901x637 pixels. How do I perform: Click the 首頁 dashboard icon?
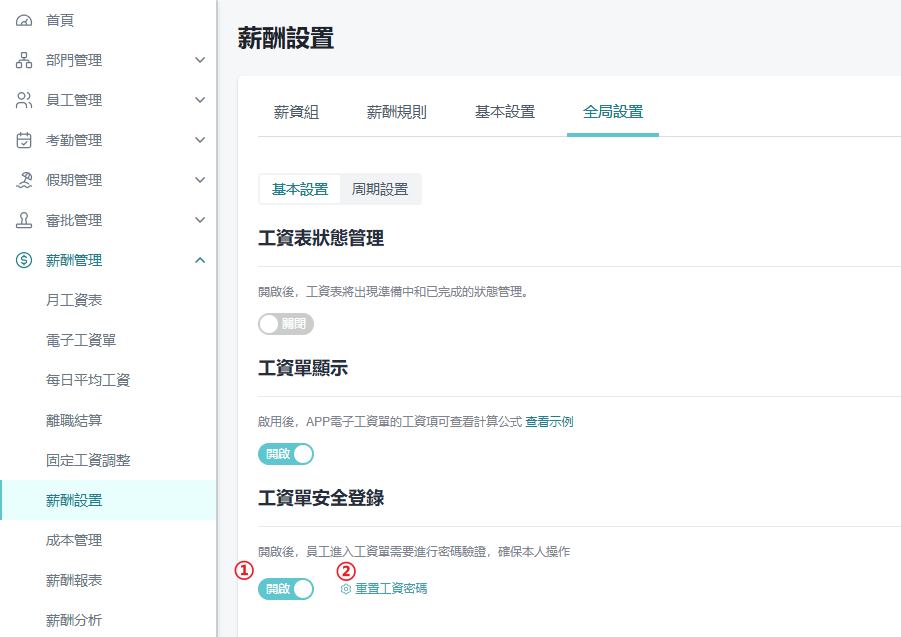pos(24,20)
